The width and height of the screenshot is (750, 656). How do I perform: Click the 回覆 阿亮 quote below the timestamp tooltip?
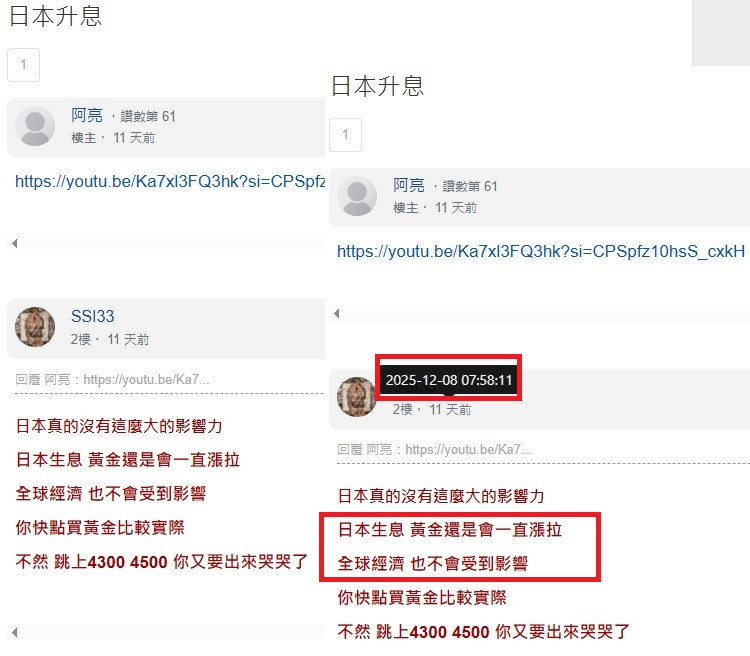[434, 450]
